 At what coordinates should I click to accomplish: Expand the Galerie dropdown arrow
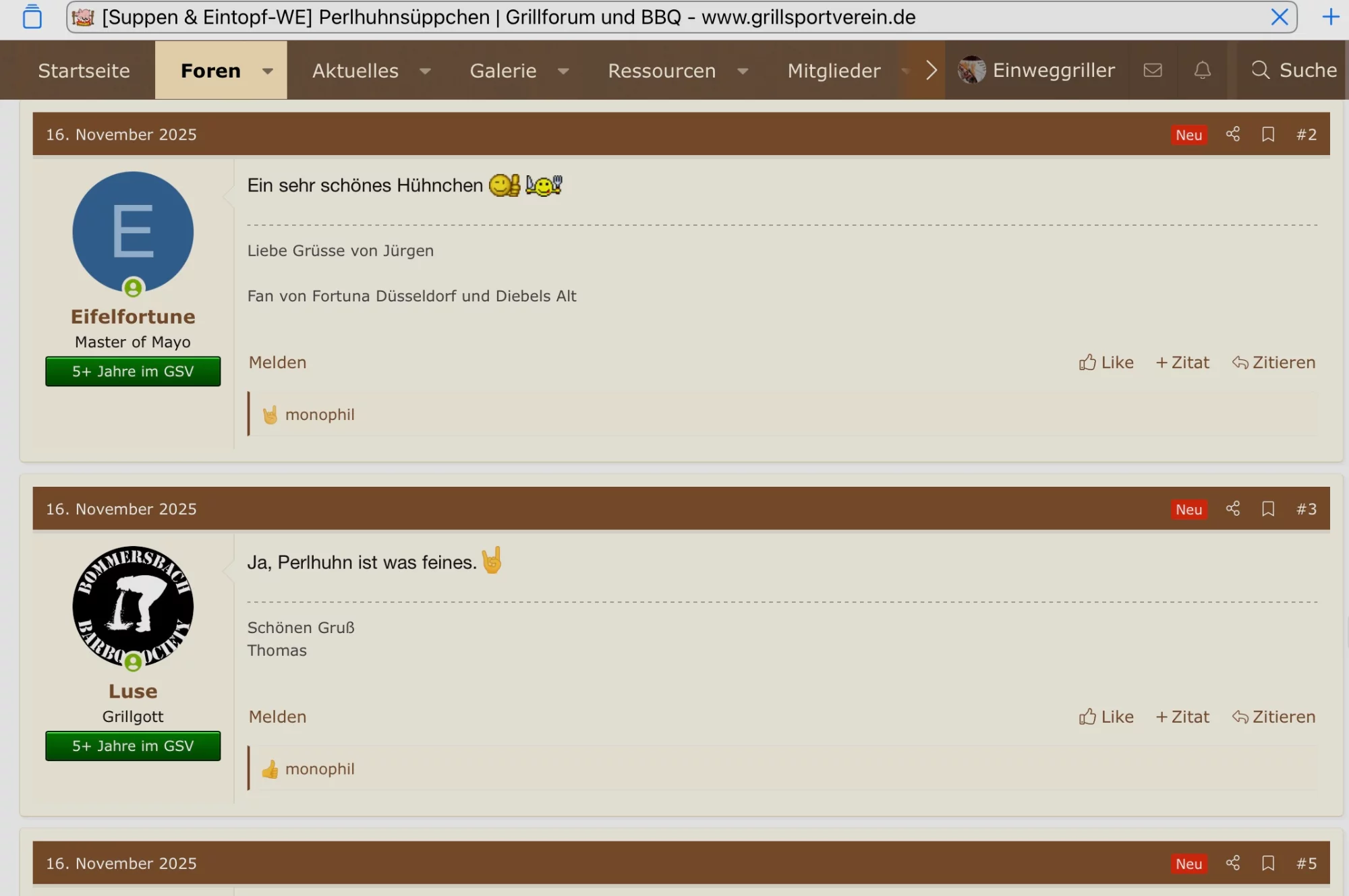[563, 71]
